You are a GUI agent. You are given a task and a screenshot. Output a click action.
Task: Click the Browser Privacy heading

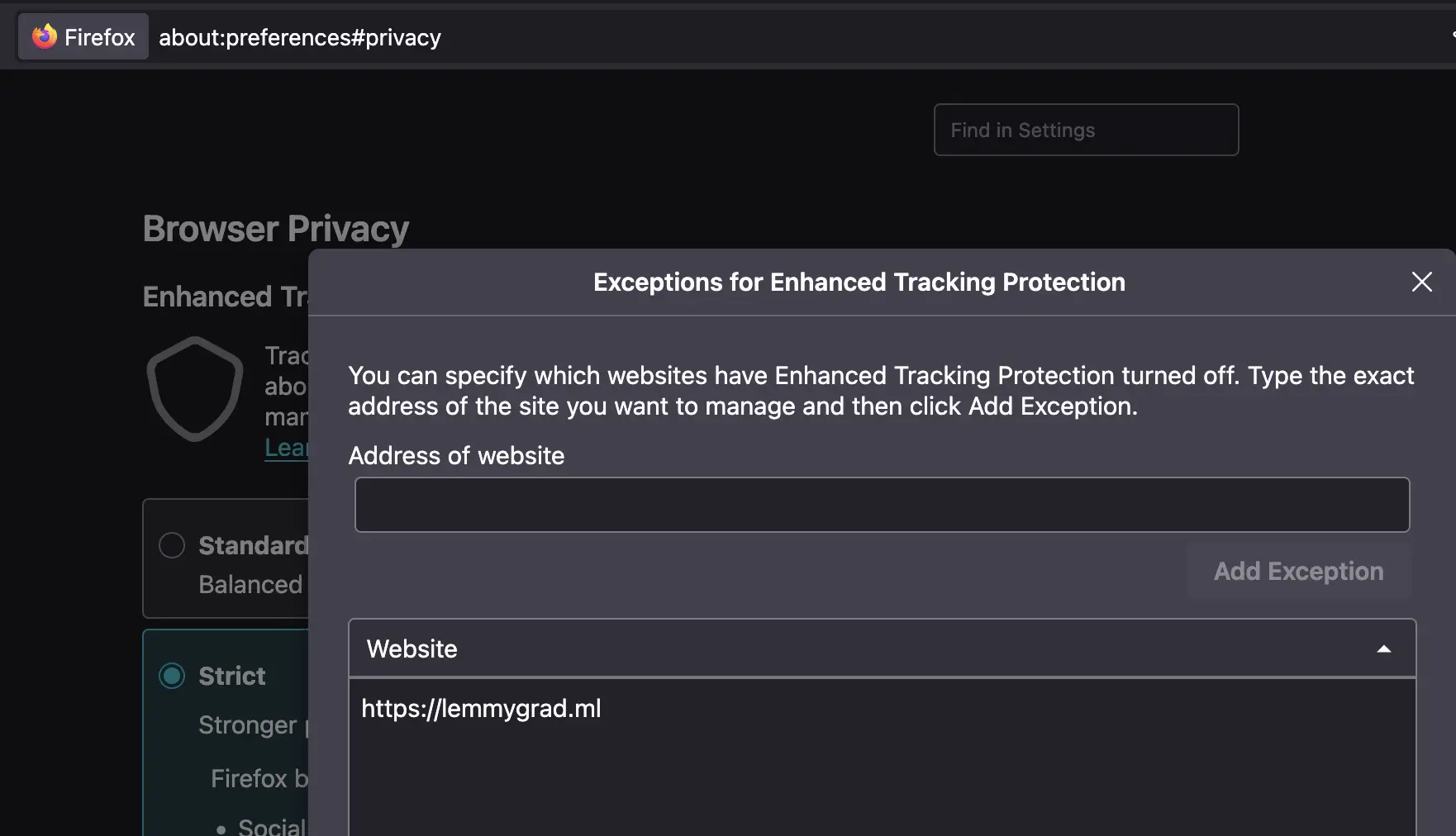pos(276,229)
